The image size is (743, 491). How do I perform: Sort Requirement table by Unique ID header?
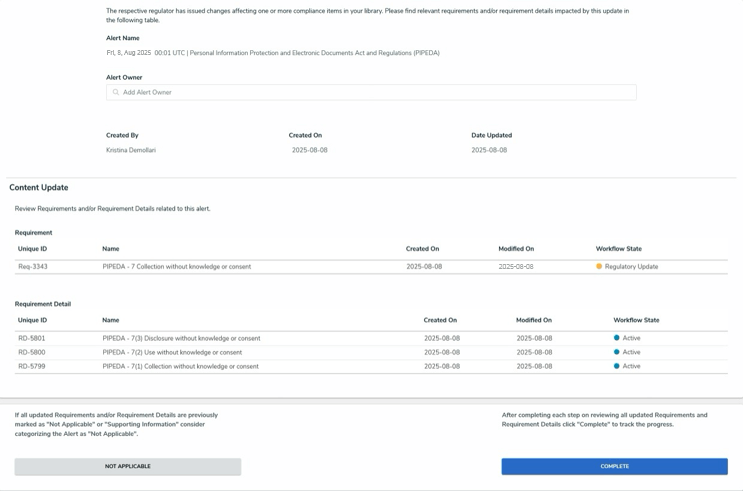coord(32,249)
